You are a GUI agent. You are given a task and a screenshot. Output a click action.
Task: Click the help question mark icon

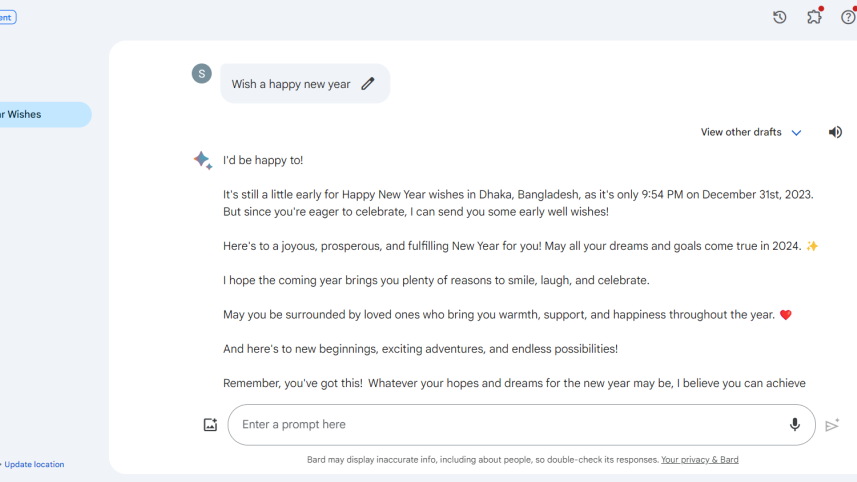(848, 17)
